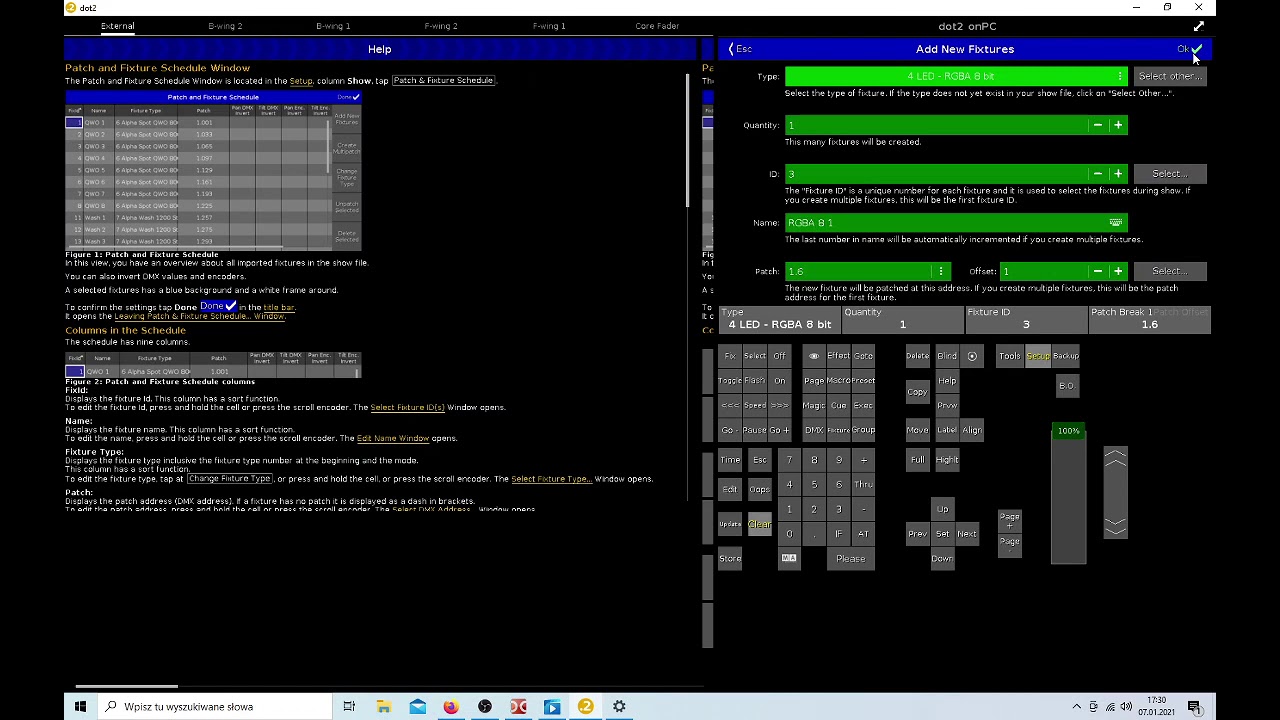Click the Clear key
Screen dimensions: 1280x720
(x=760, y=524)
